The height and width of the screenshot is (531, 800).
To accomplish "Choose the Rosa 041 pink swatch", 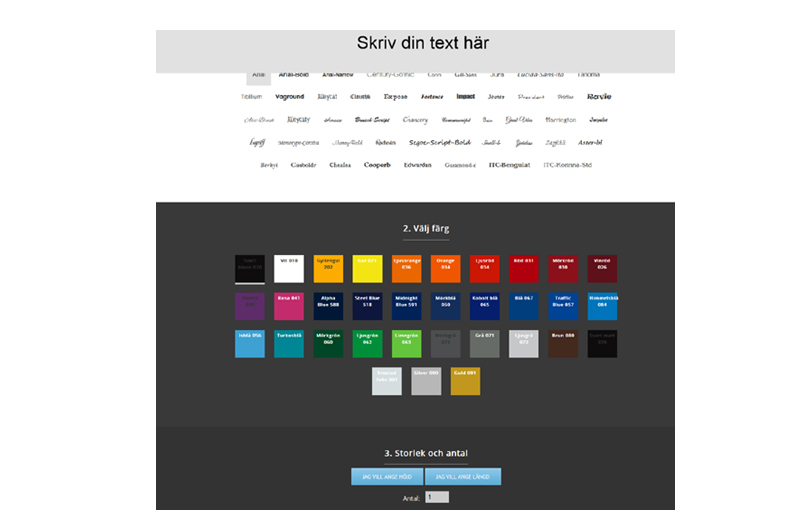I will click(x=289, y=306).
